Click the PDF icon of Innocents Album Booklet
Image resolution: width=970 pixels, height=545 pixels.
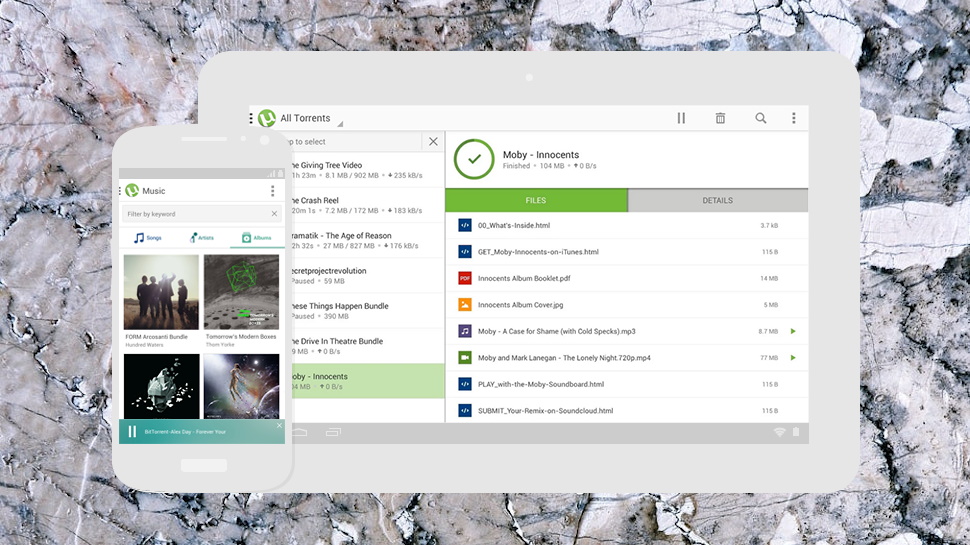tap(465, 278)
